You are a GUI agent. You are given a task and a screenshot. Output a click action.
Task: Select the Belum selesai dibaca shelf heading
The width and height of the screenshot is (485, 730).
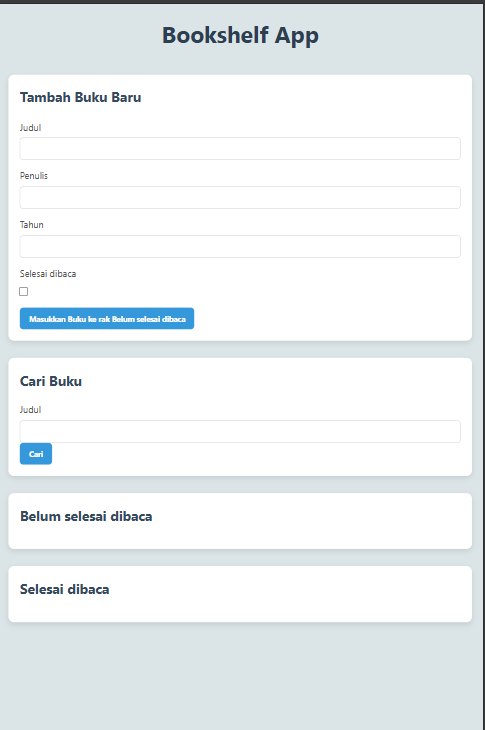tap(86, 516)
